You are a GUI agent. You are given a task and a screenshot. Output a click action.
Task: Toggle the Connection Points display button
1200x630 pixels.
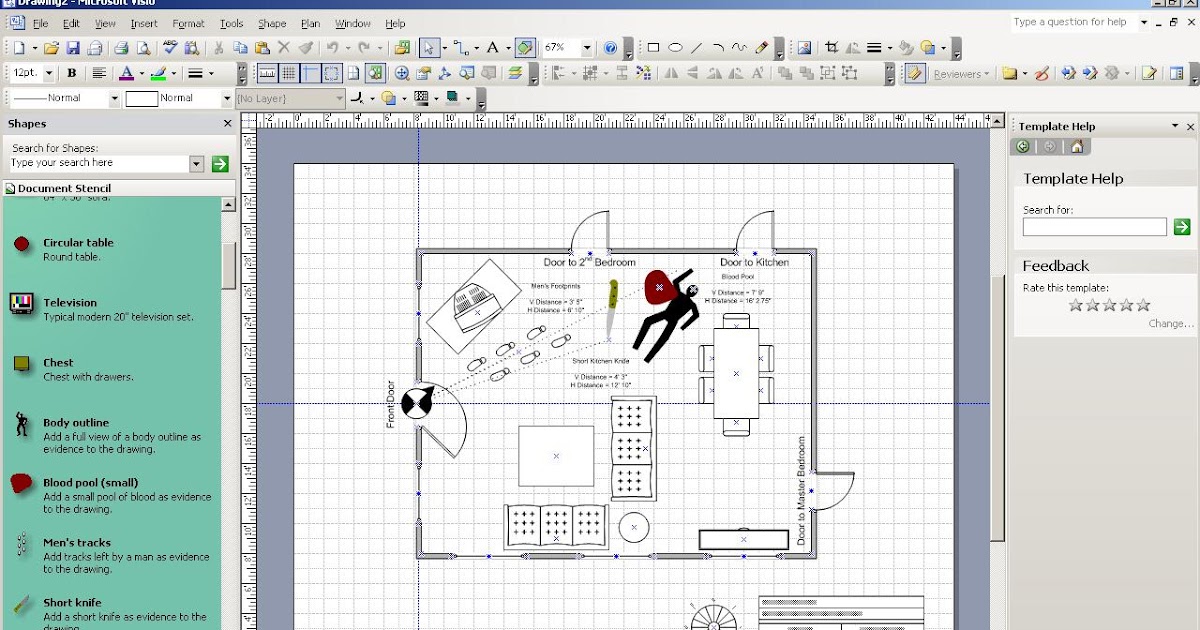click(333, 73)
